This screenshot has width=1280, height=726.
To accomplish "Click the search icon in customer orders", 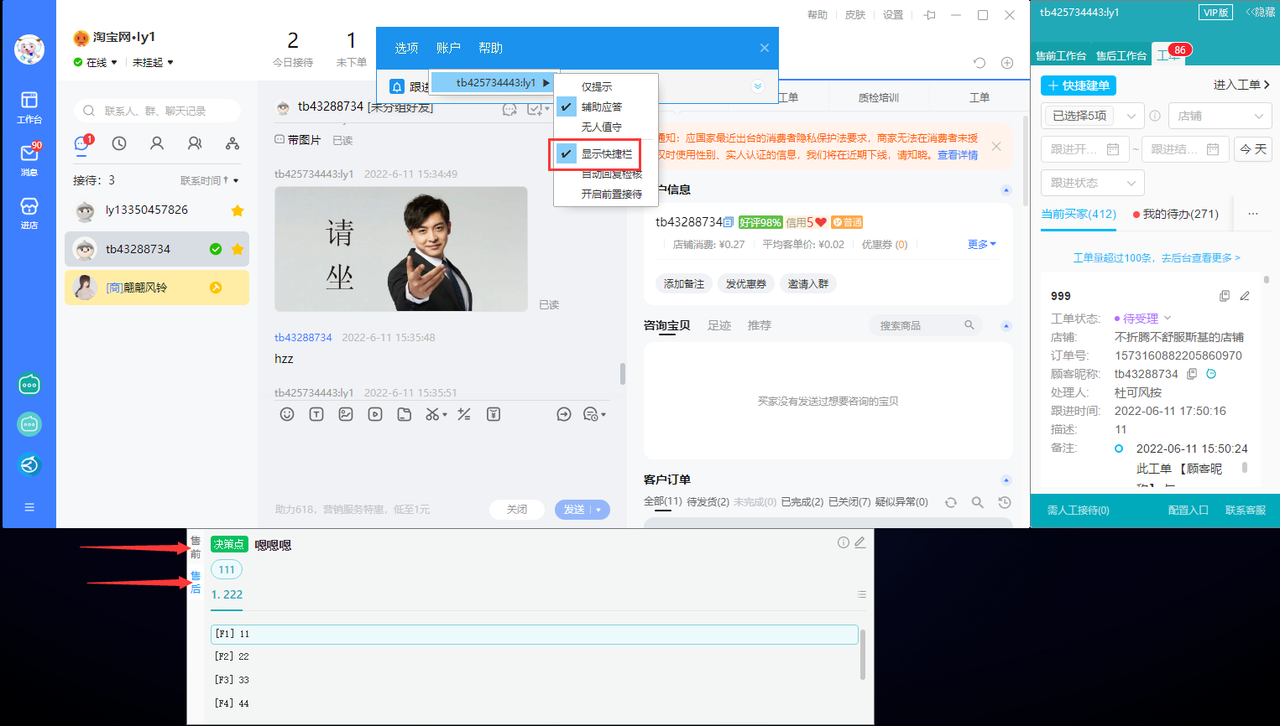I will pos(978,502).
